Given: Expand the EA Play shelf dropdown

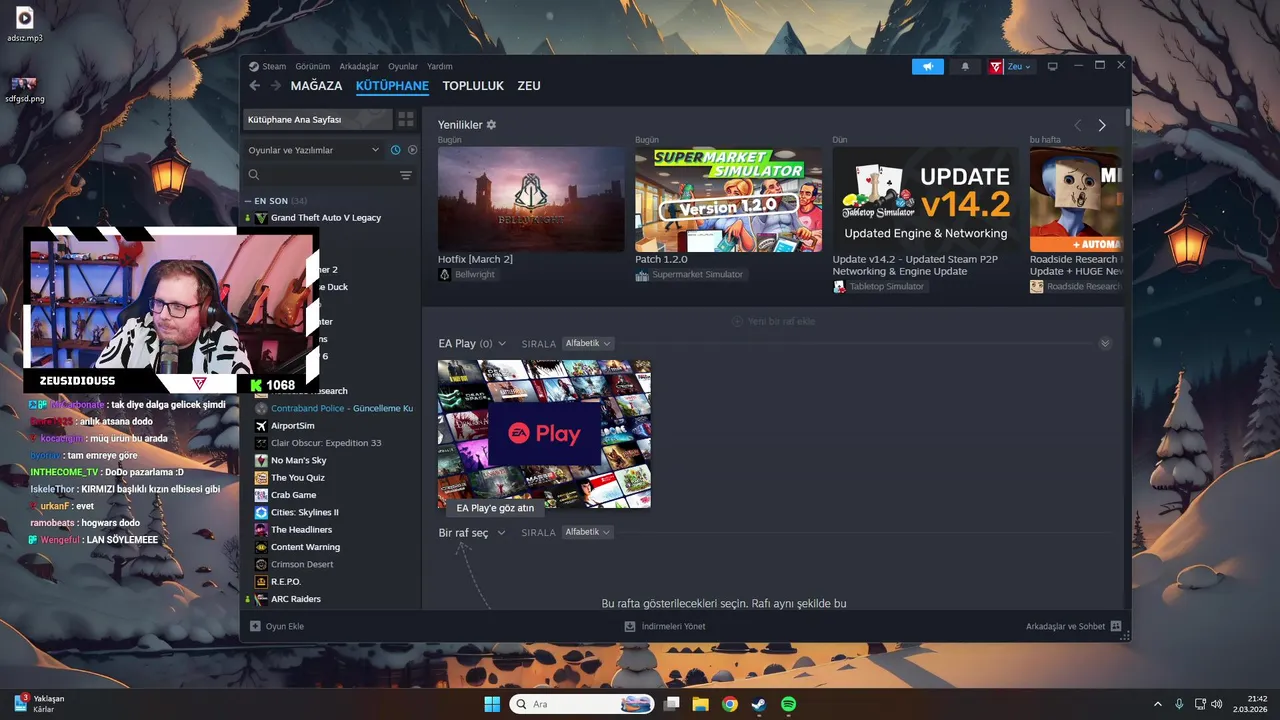Looking at the screenshot, I should pyautogui.click(x=502, y=344).
